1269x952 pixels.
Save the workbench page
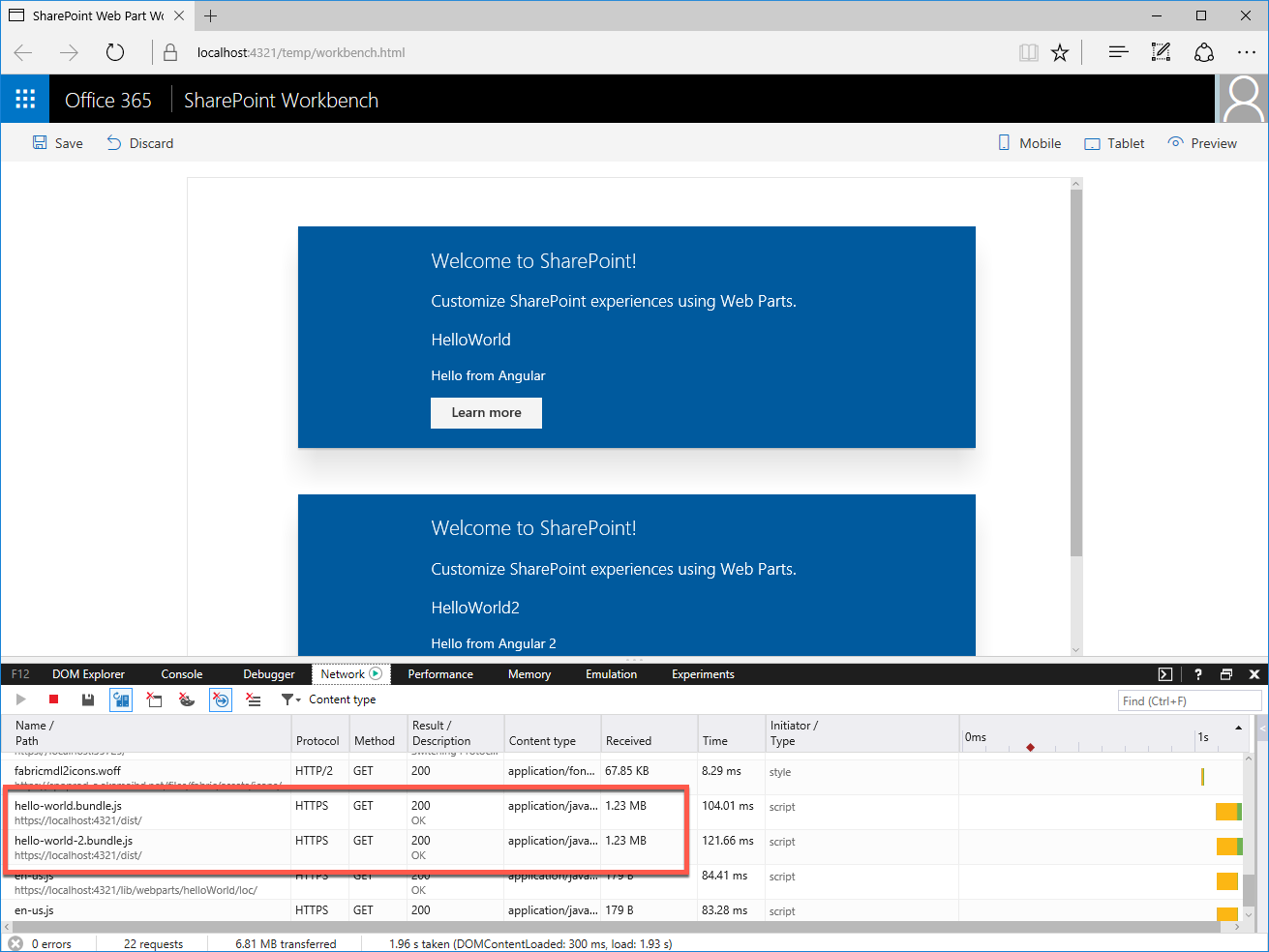[58, 143]
